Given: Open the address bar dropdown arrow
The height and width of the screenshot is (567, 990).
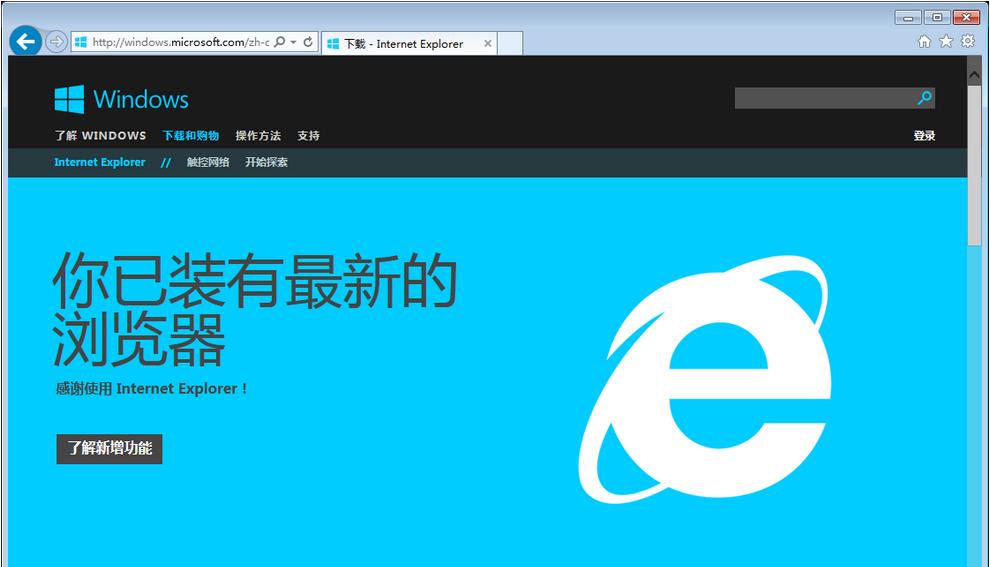Looking at the screenshot, I should pos(294,42).
